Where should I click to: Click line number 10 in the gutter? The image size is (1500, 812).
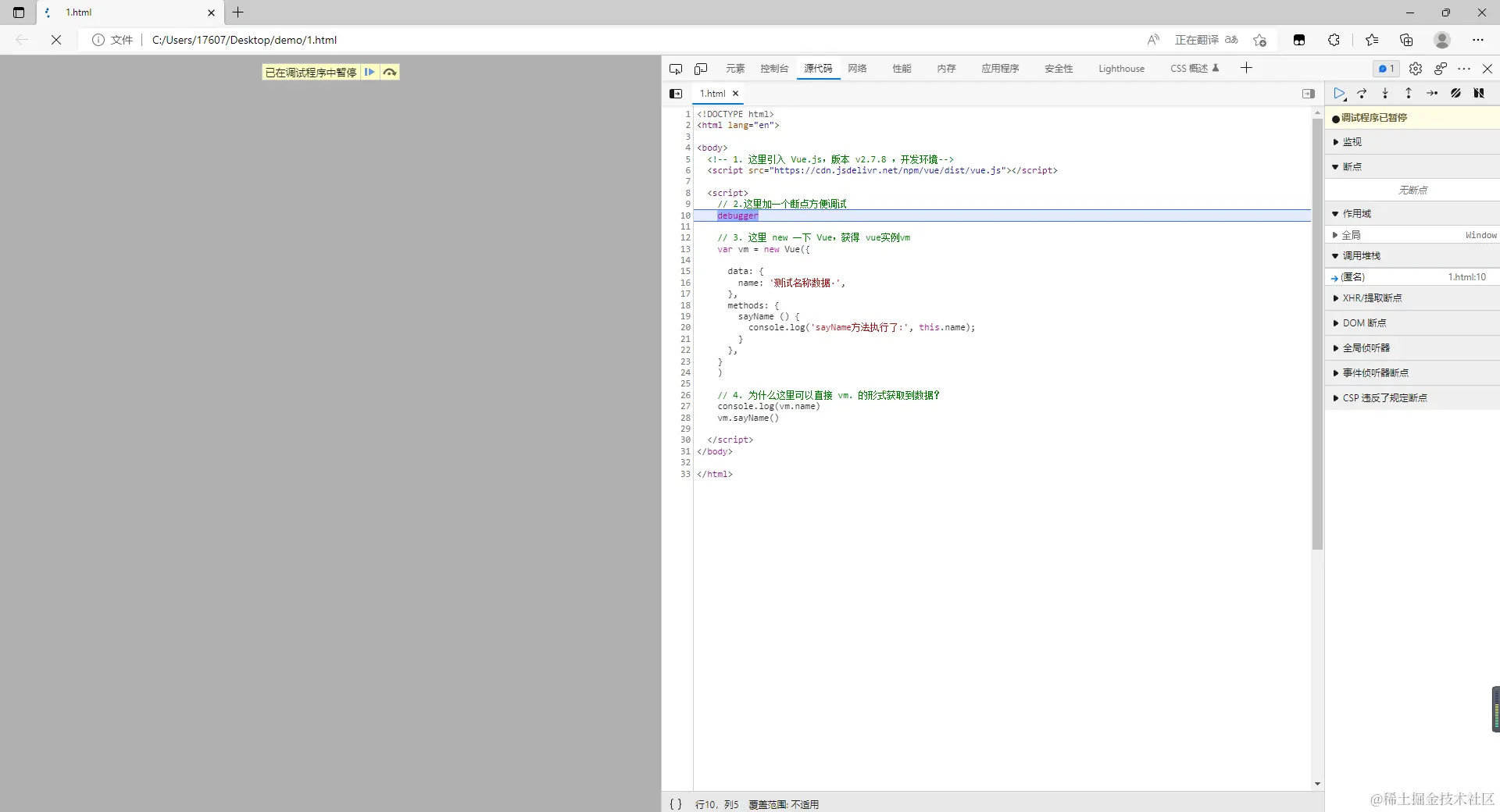[685, 215]
